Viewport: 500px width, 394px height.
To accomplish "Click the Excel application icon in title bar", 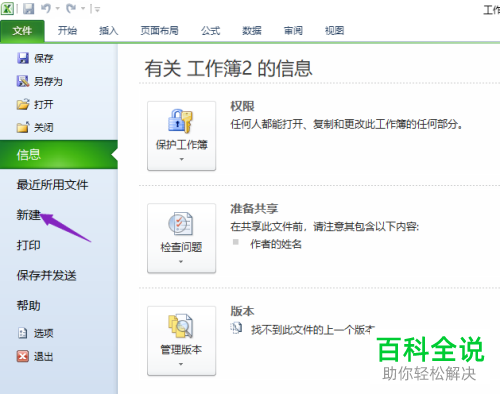I will click(x=7, y=8).
